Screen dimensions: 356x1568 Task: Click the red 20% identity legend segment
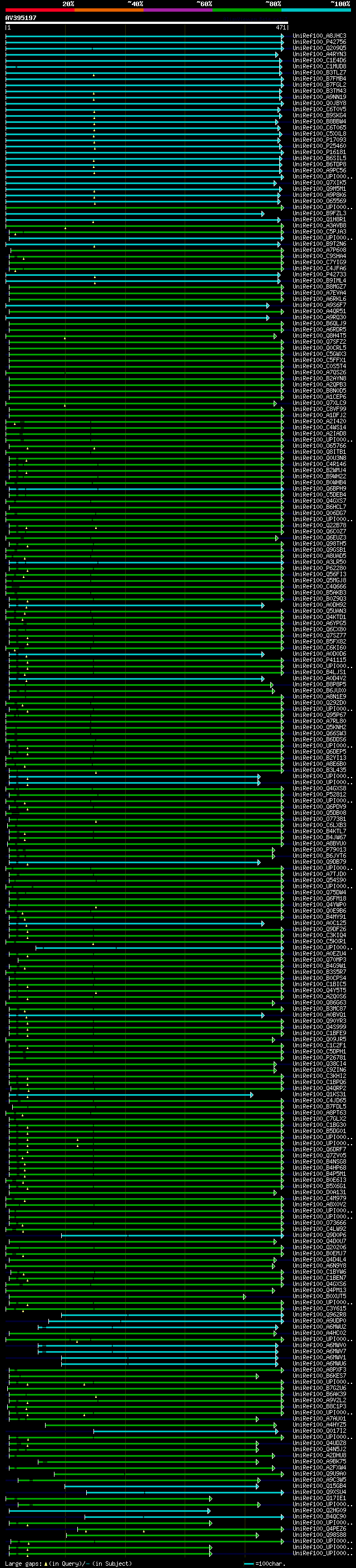(x=39, y=10)
